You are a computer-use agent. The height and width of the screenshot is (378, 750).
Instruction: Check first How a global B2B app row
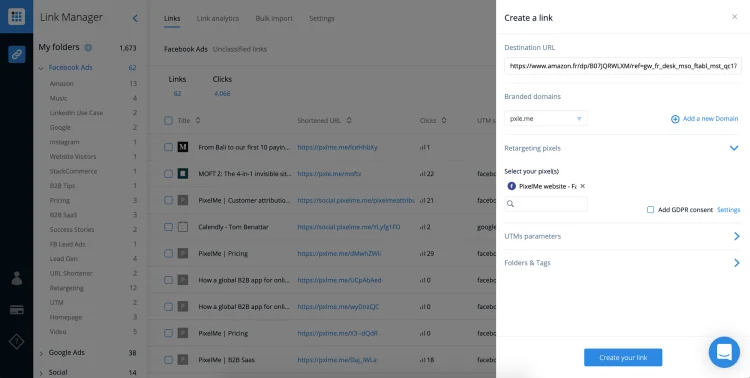[168, 280]
